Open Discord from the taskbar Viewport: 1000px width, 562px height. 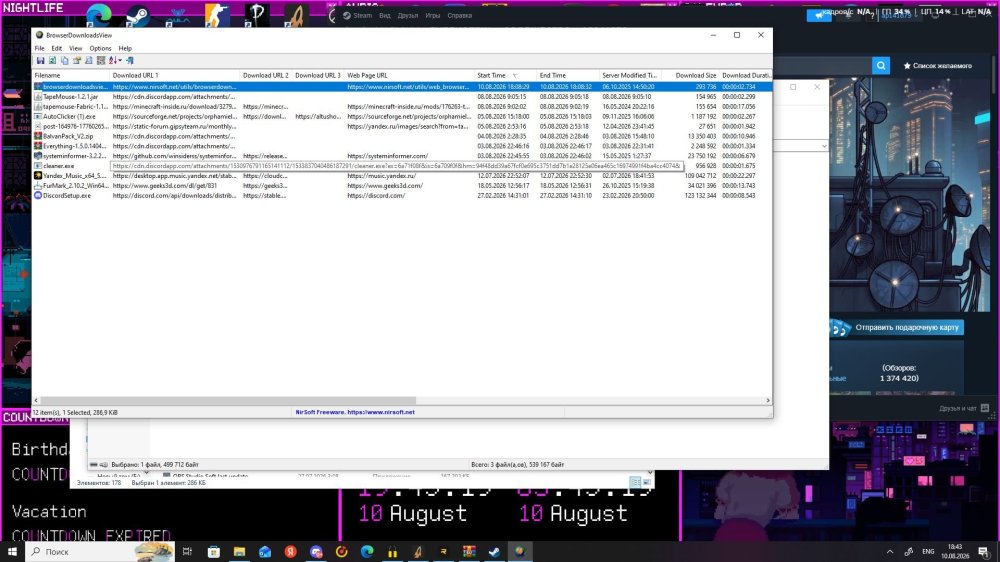pyautogui.click(x=316, y=552)
